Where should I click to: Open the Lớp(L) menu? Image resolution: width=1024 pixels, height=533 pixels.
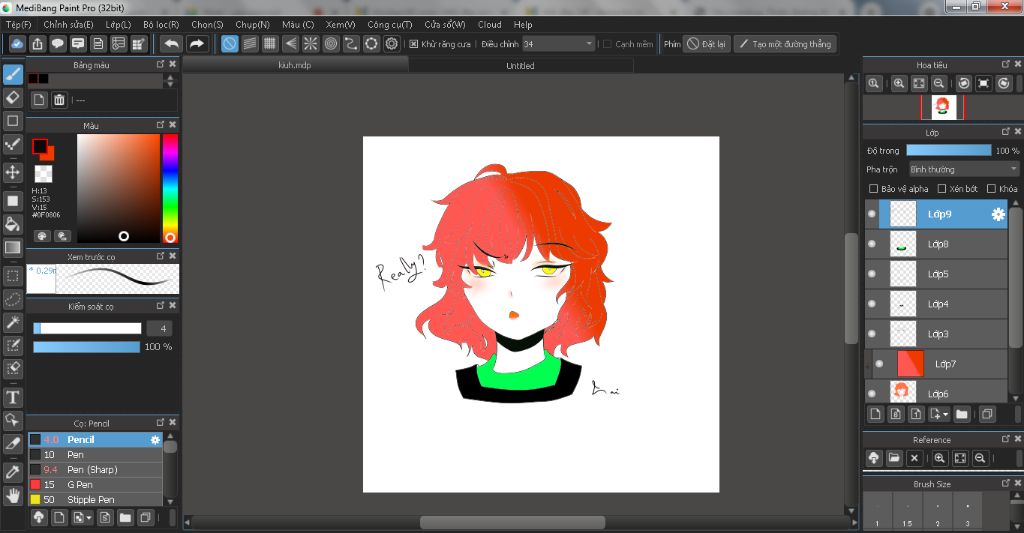[118, 24]
